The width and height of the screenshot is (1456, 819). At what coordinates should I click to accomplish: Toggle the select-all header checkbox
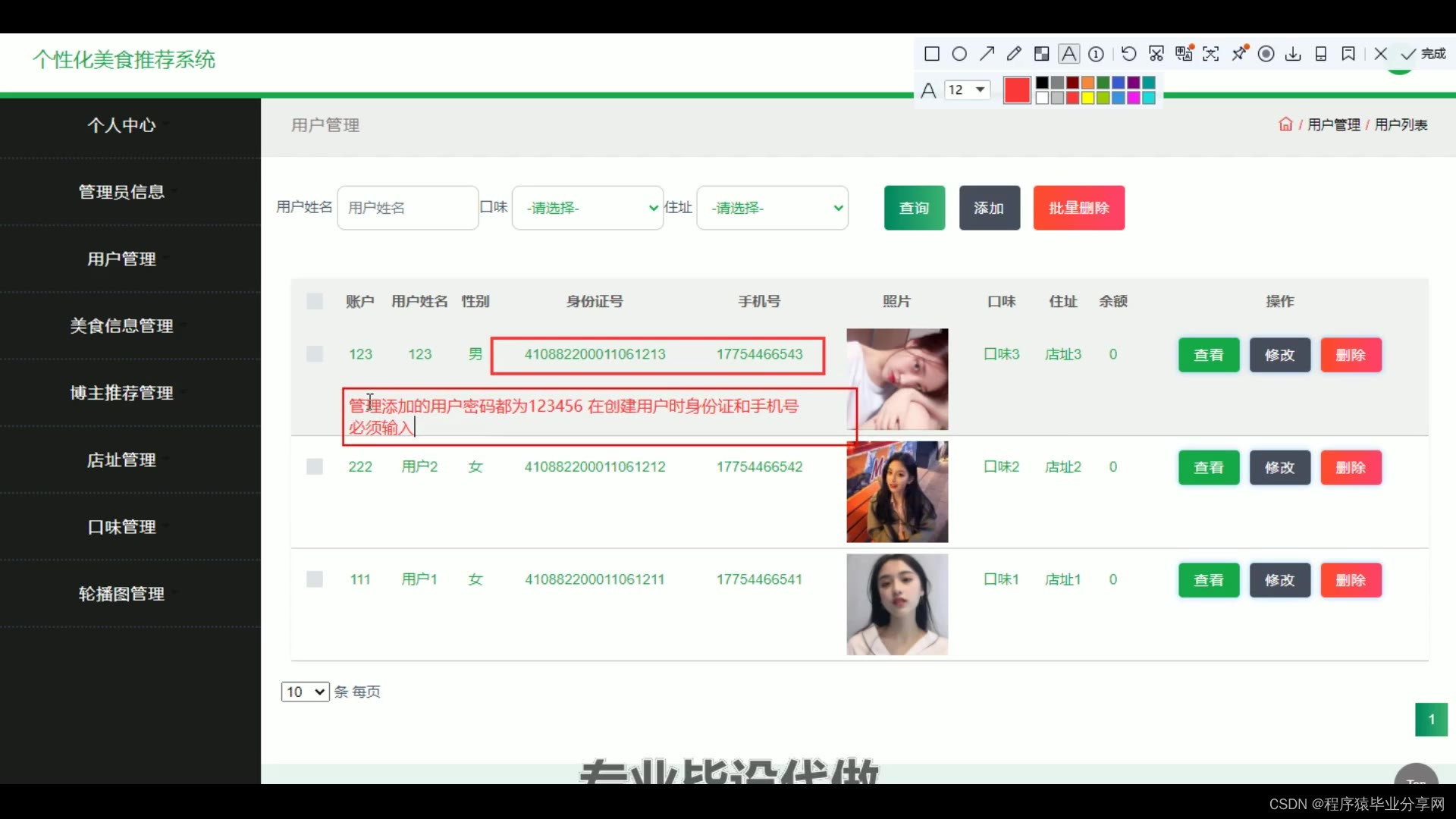[x=315, y=301]
